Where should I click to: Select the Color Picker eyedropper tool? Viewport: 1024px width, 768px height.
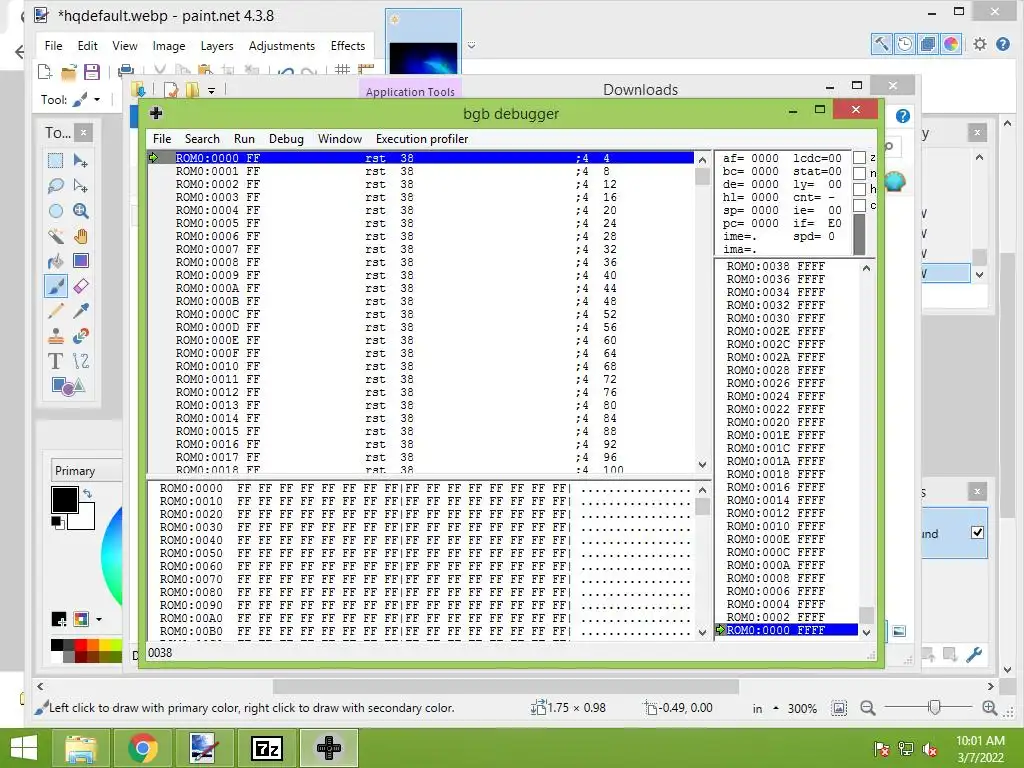[x=81, y=311]
